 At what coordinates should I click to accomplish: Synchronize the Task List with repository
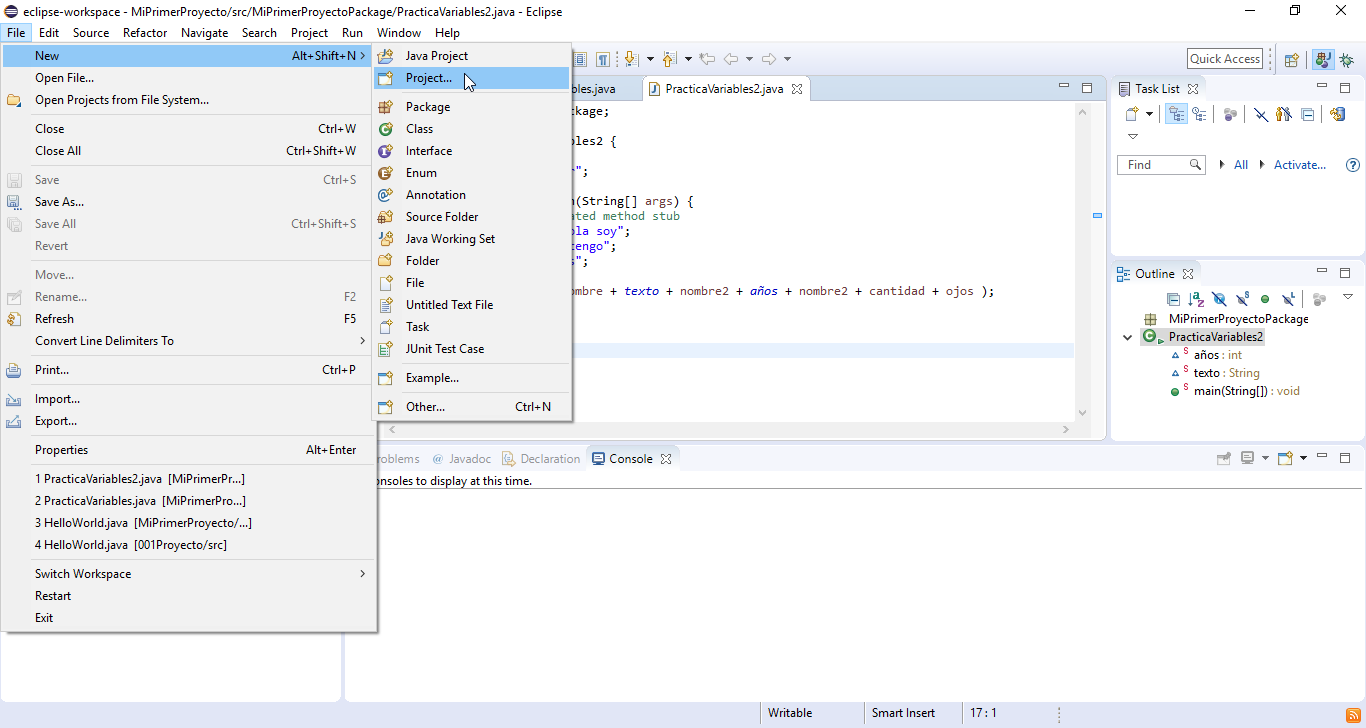[1338, 115]
